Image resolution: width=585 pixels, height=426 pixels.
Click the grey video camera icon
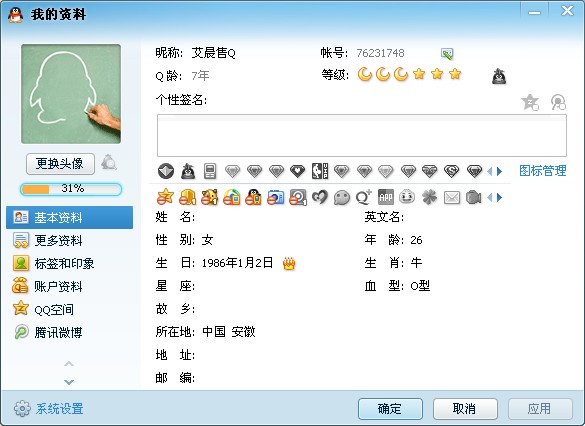(x=473, y=197)
